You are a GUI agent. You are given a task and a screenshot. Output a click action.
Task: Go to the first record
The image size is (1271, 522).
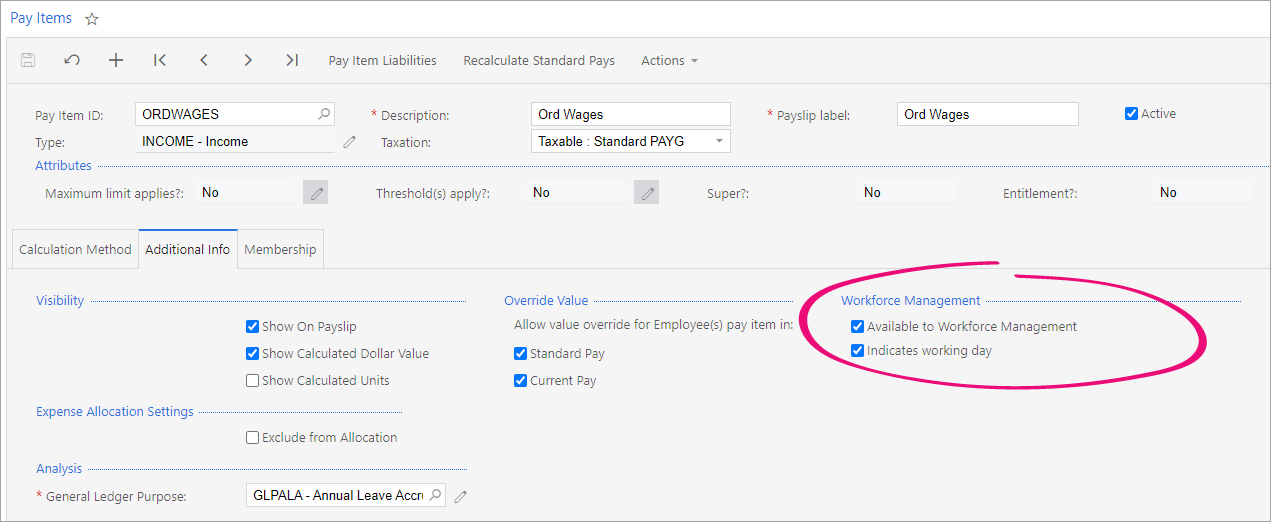tap(160, 61)
